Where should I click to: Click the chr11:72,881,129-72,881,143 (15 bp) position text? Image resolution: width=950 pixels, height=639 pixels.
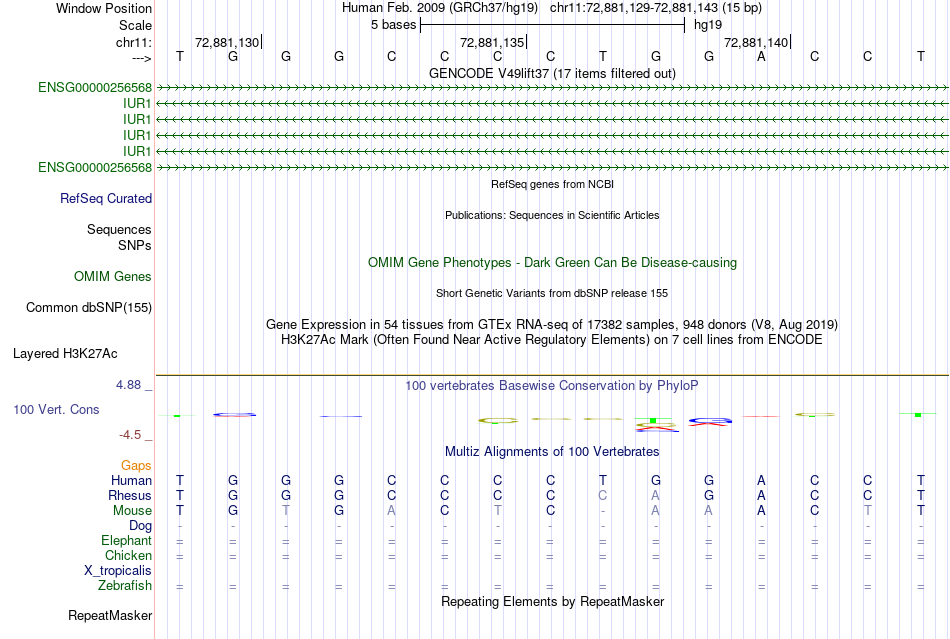coord(656,8)
